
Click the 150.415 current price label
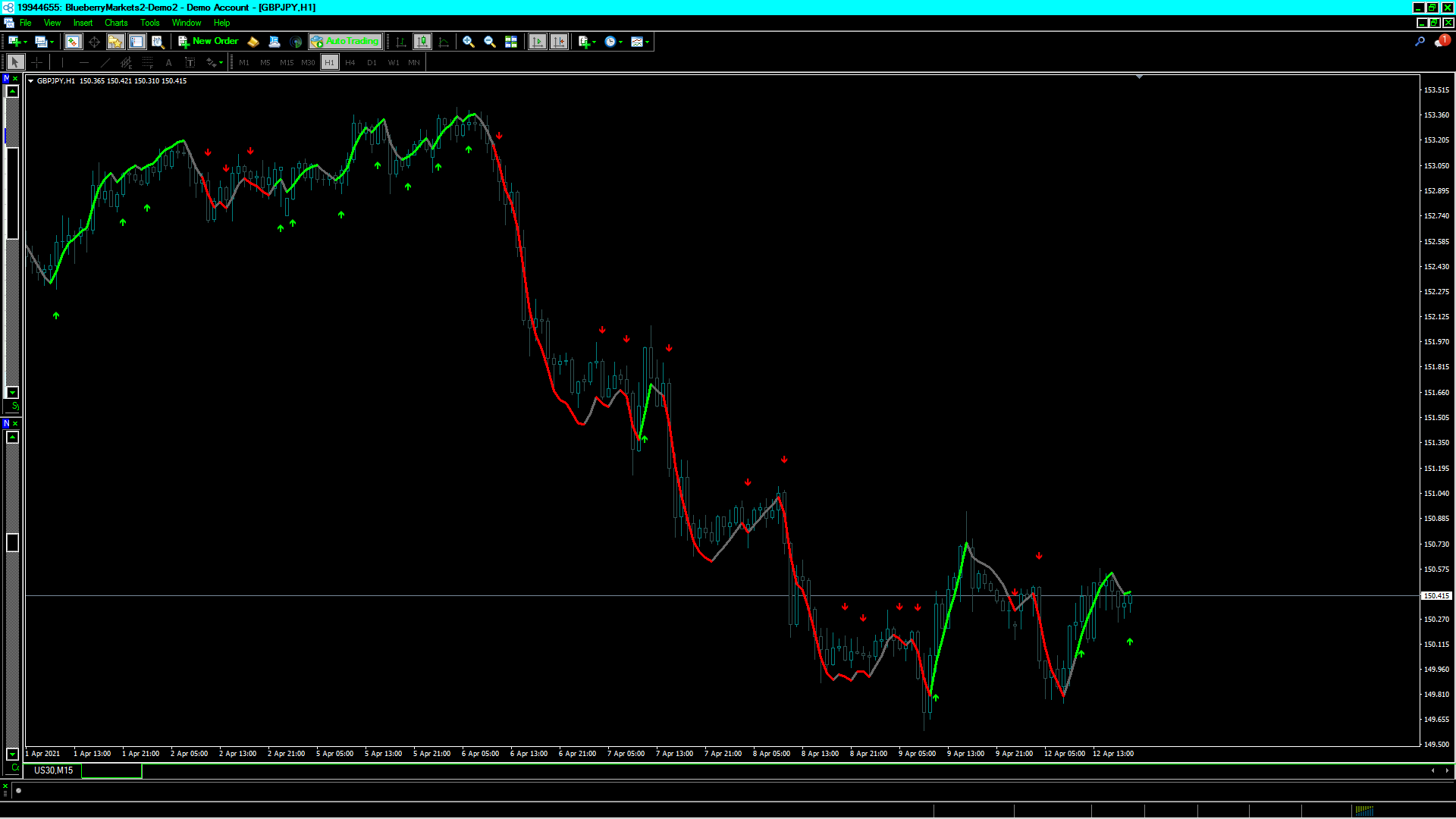(x=1436, y=596)
